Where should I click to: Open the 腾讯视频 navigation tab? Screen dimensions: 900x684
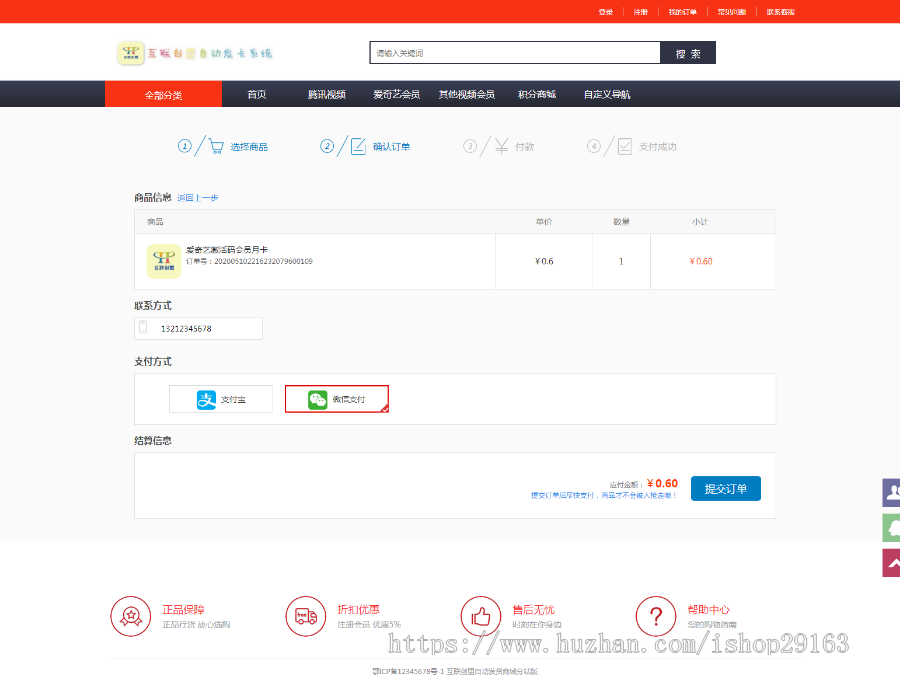327,94
